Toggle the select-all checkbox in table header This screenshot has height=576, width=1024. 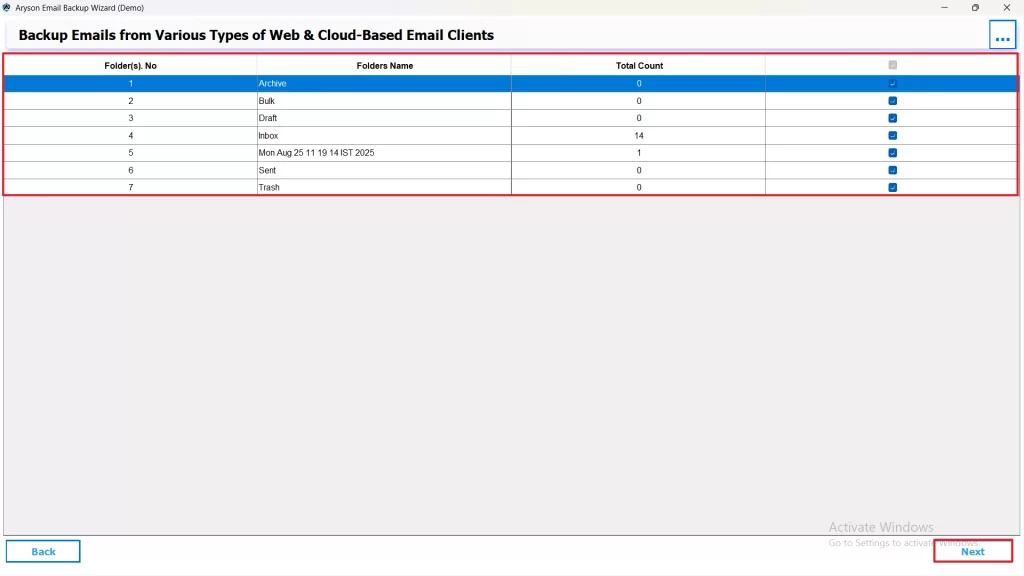[892, 64]
